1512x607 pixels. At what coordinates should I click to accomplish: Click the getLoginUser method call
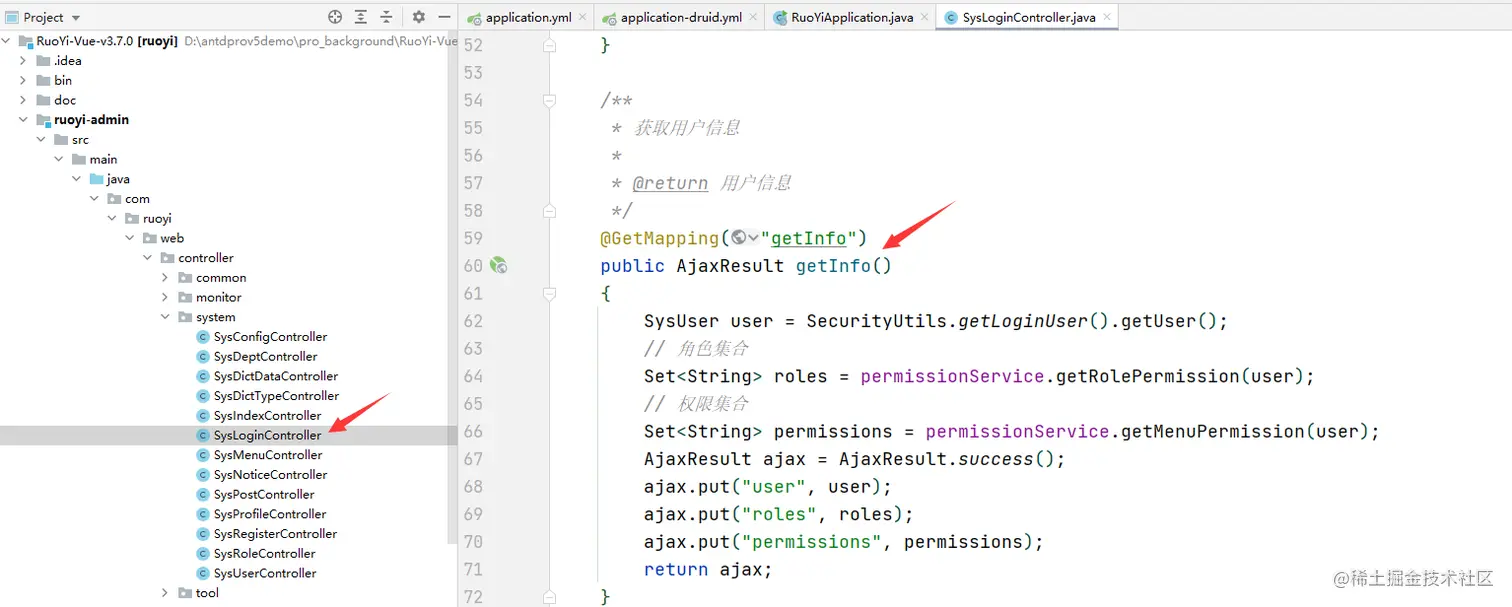[1023, 321]
